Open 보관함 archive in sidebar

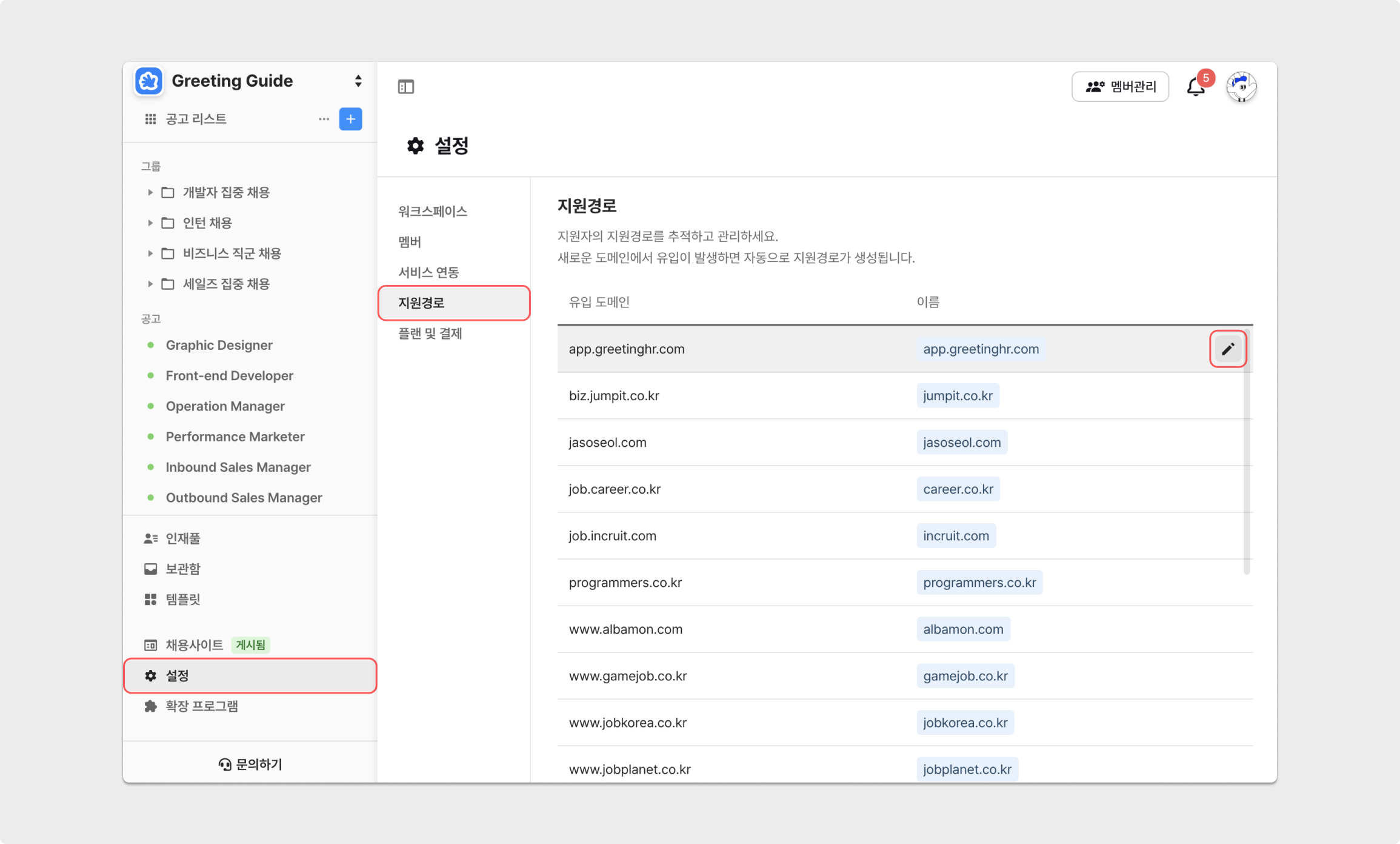(182, 568)
